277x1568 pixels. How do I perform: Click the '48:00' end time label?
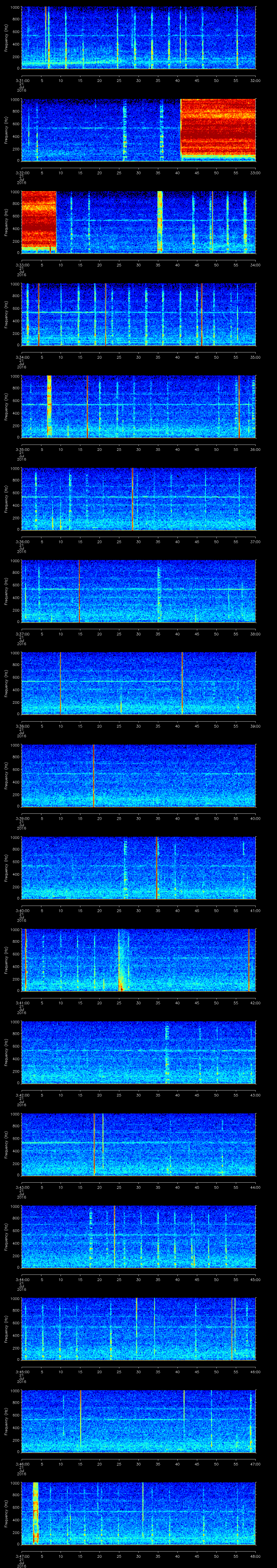pyautogui.click(x=255, y=1556)
